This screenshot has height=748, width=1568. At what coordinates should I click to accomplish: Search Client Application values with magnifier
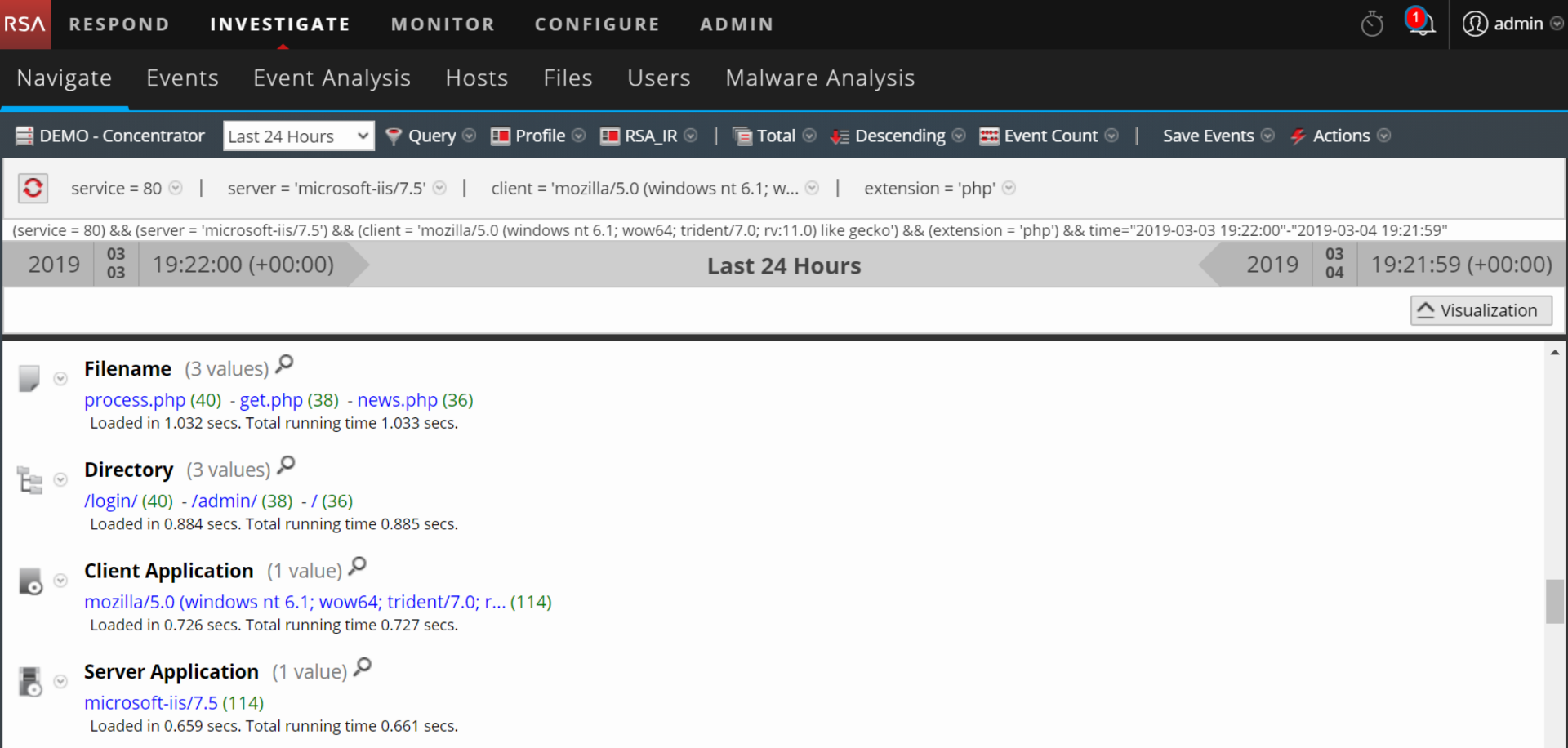pyautogui.click(x=358, y=567)
